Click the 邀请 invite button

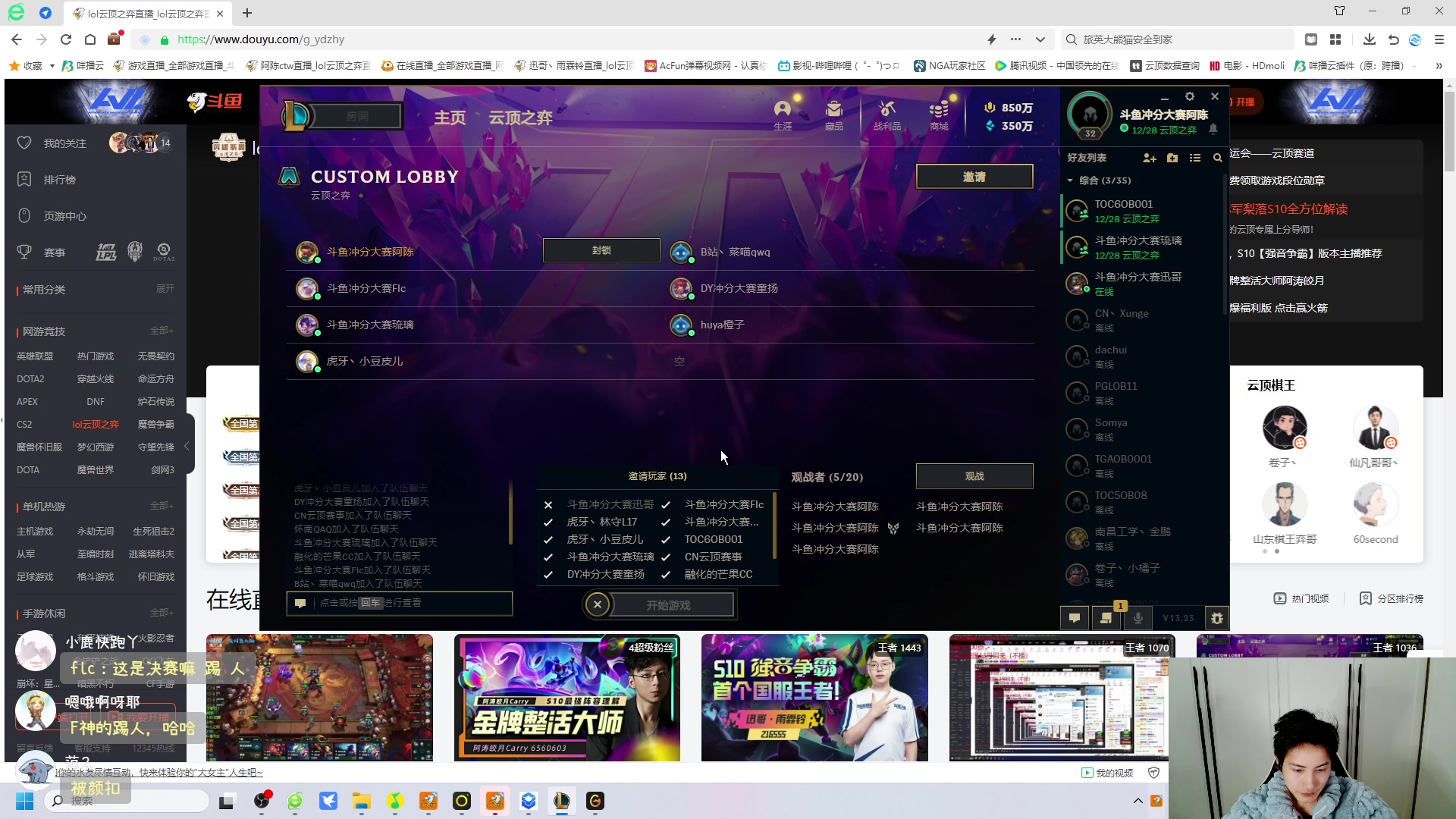(x=974, y=176)
